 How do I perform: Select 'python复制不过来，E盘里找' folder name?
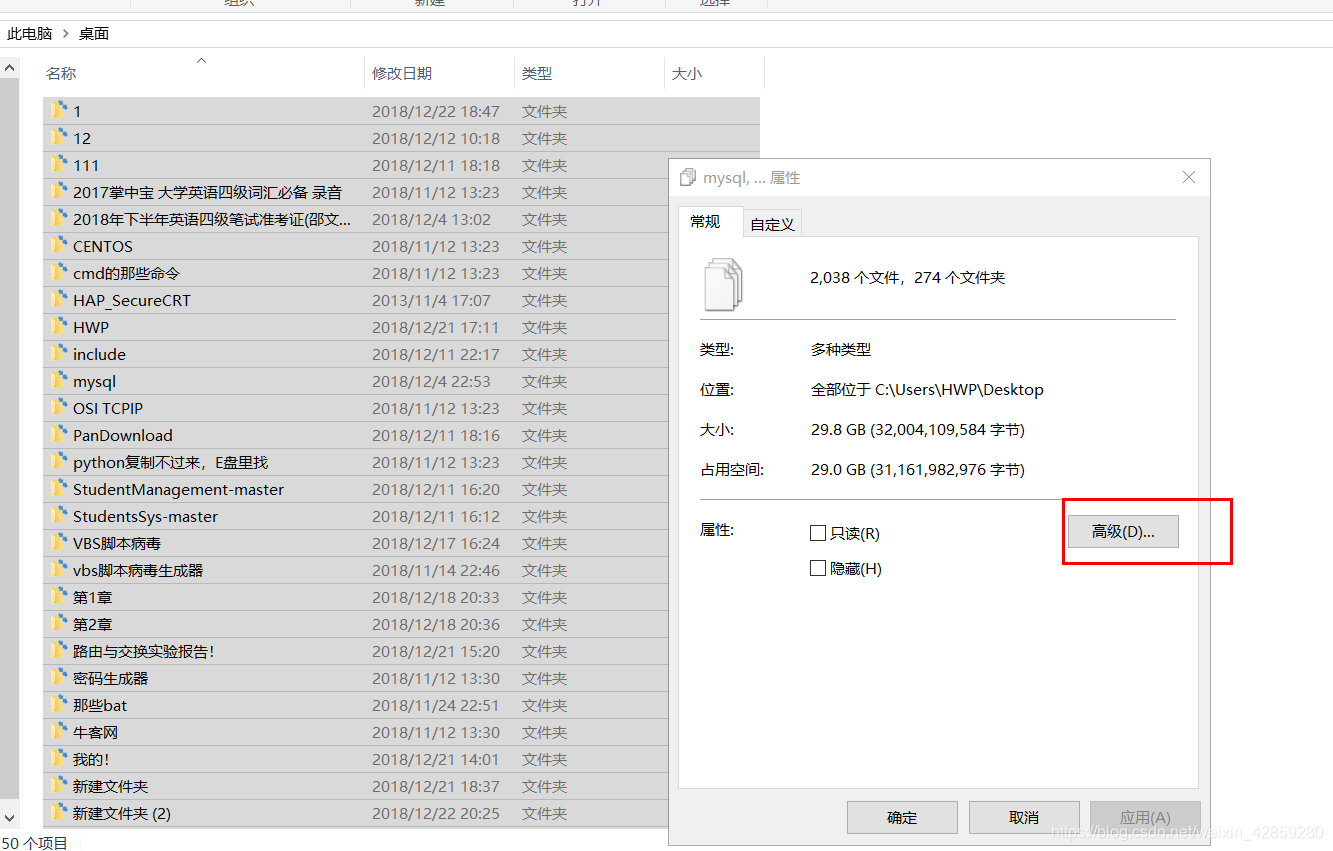coord(171,462)
